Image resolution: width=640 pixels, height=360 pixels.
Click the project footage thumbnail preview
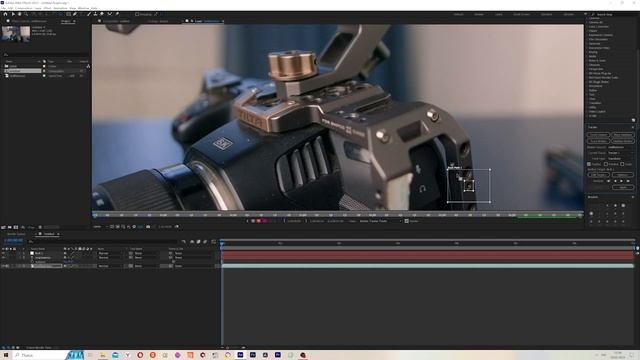(16, 34)
